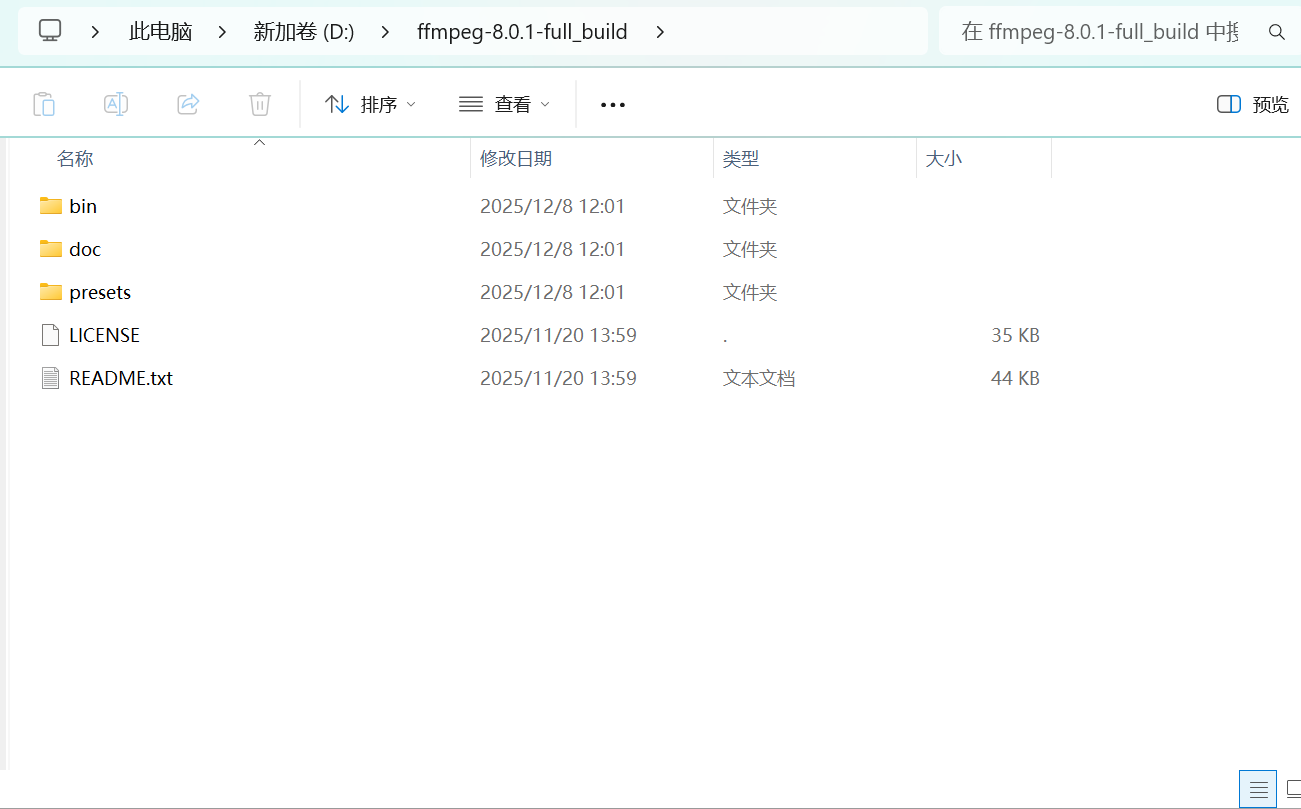Switch to large thumbnails view icon at bottom right
Image resolution: width=1301 pixels, height=809 pixels.
point(1292,788)
